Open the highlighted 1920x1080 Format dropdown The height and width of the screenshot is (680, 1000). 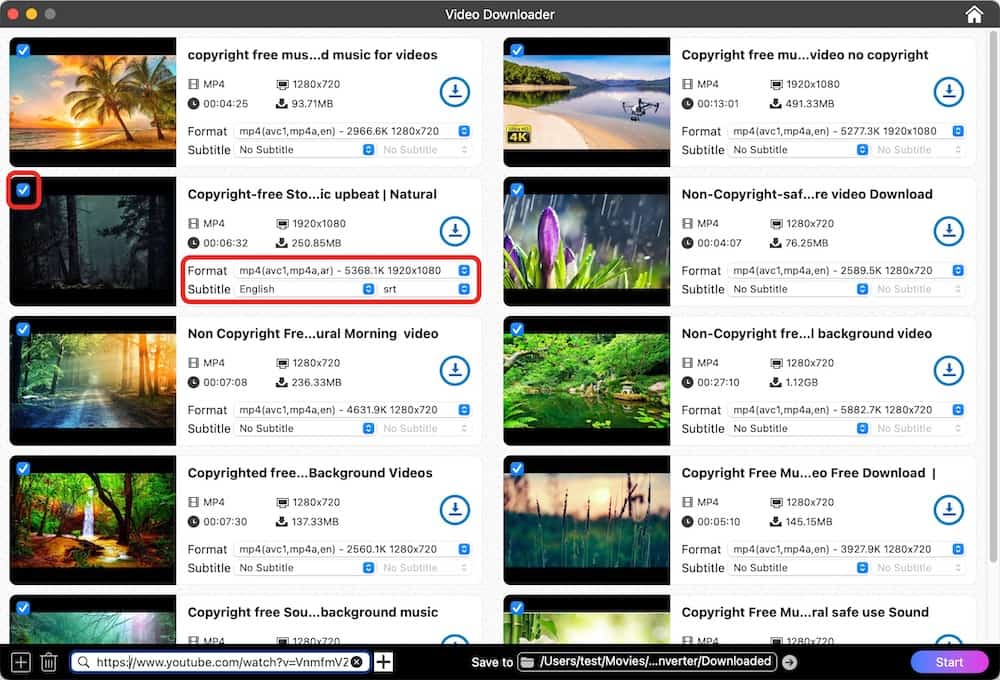462,270
